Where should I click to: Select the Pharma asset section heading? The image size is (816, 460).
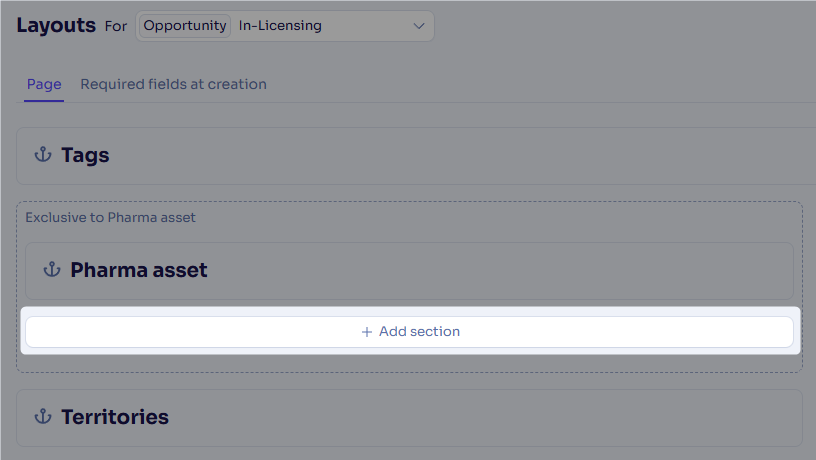[x=138, y=270]
